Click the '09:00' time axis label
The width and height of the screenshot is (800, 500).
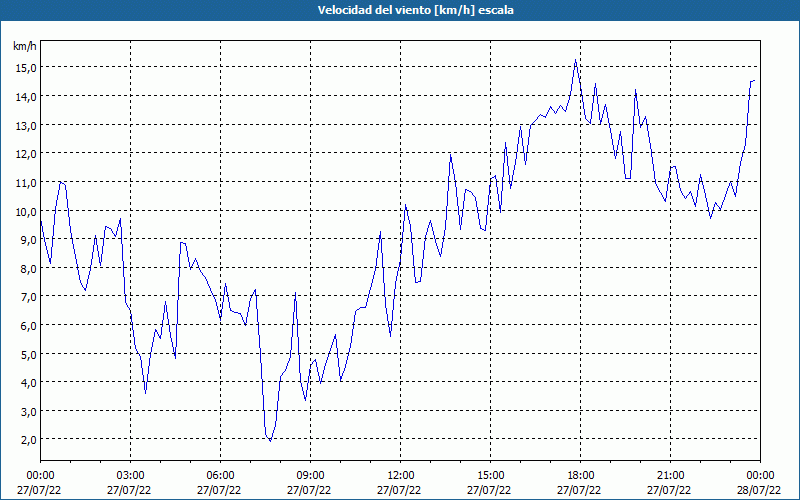pyautogui.click(x=310, y=476)
